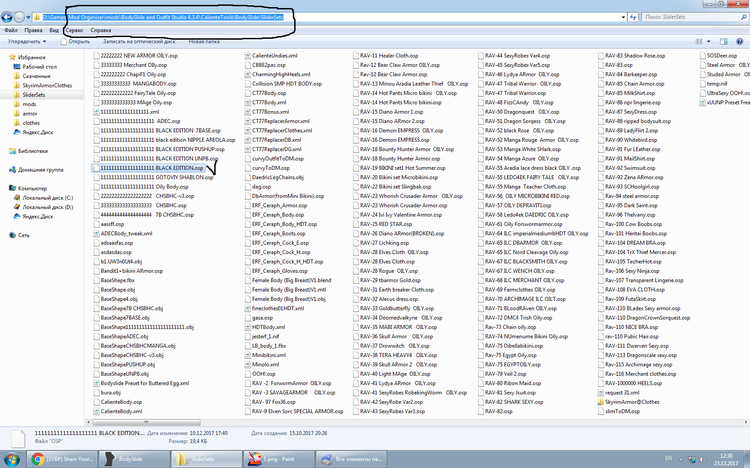Open the view options dropdown arrow

pyautogui.click(x=708, y=42)
